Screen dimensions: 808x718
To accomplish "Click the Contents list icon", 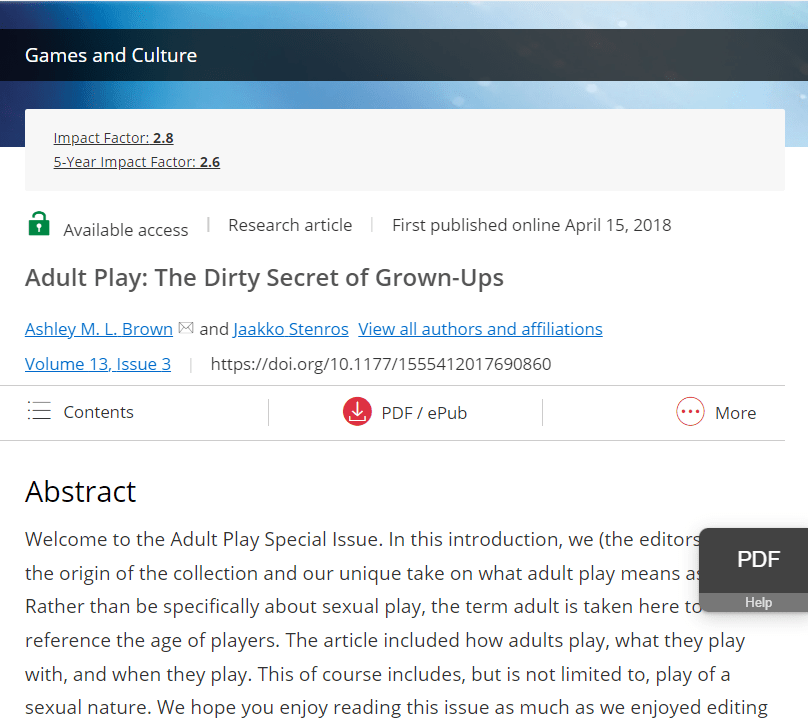I will [39, 411].
